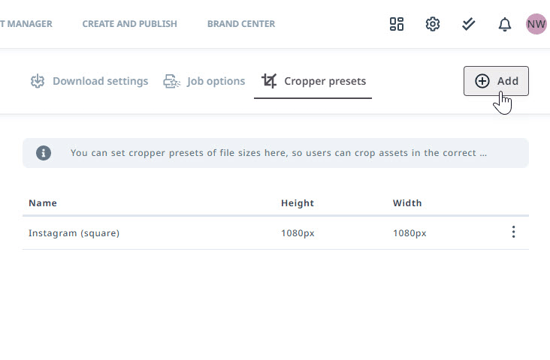Open the settings gear icon
550x360 pixels.
[x=432, y=24]
